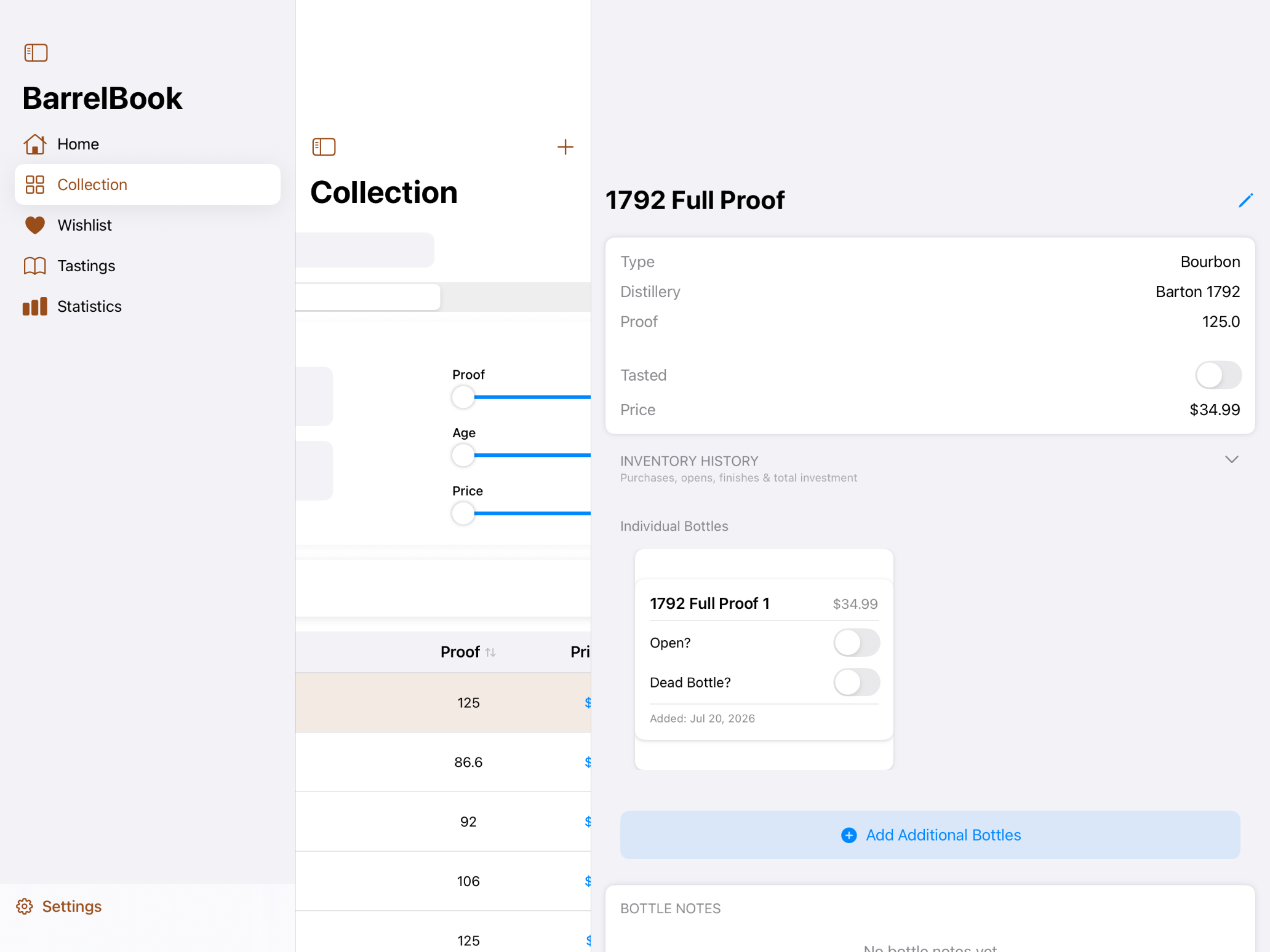Click the Home house icon
Image resolution: width=1270 pixels, height=952 pixels.
point(35,144)
